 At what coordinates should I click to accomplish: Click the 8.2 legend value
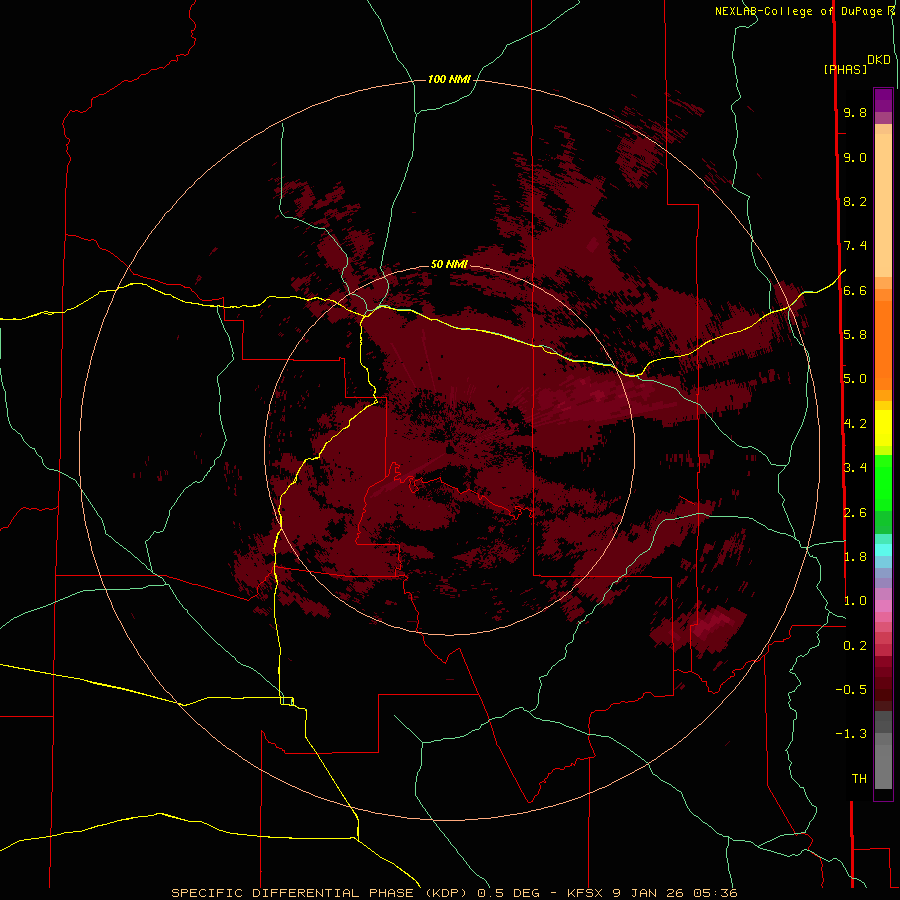coord(855,201)
